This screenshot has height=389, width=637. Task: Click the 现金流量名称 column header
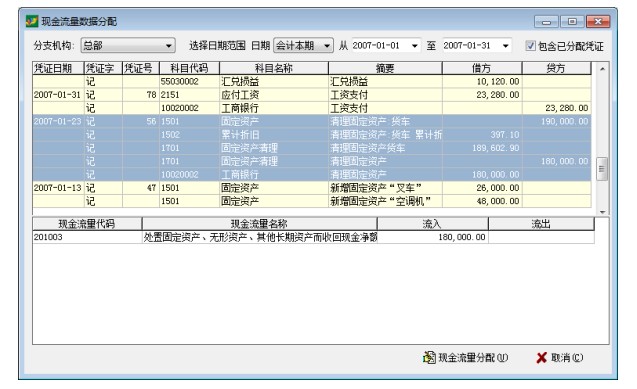click(259, 224)
